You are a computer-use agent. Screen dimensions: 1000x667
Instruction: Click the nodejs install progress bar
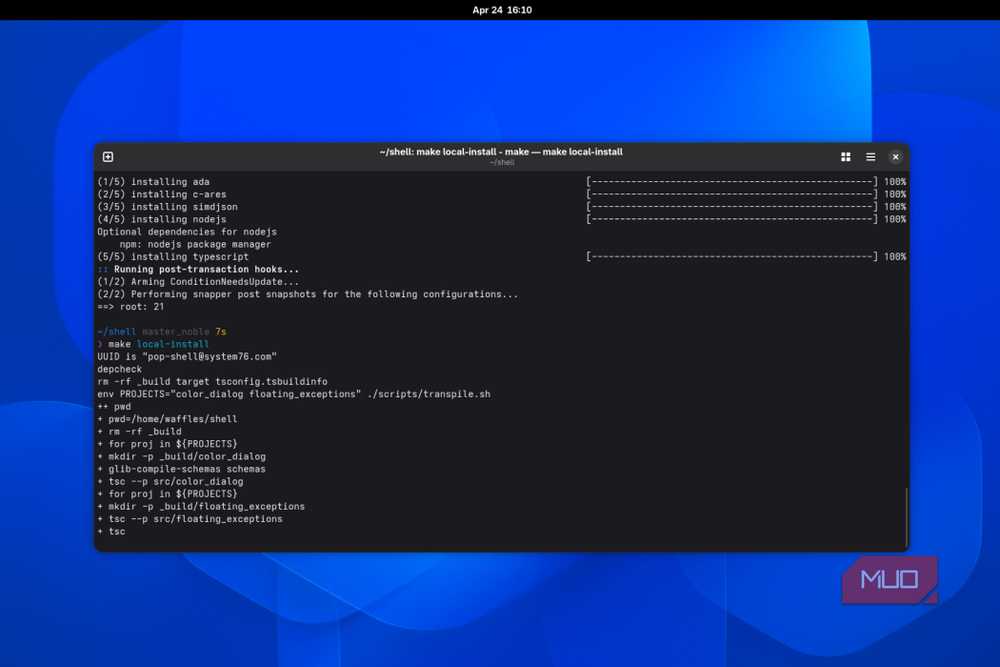(732, 219)
